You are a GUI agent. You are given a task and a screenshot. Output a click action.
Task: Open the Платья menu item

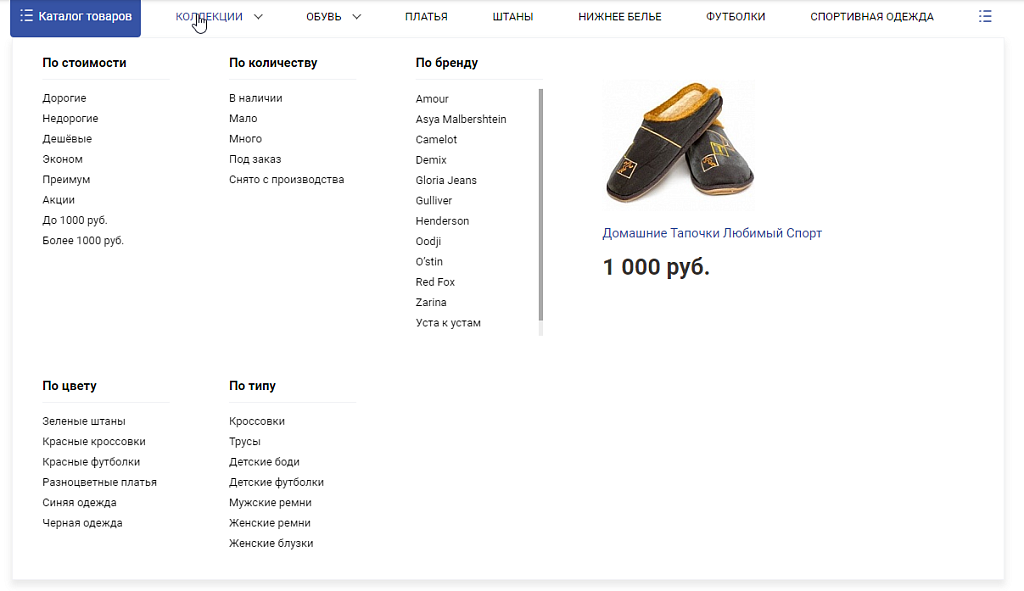click(x=426, y=17)
